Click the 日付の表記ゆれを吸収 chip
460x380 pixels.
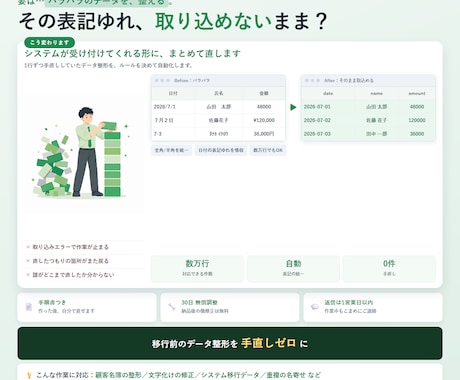pos(221,150)
